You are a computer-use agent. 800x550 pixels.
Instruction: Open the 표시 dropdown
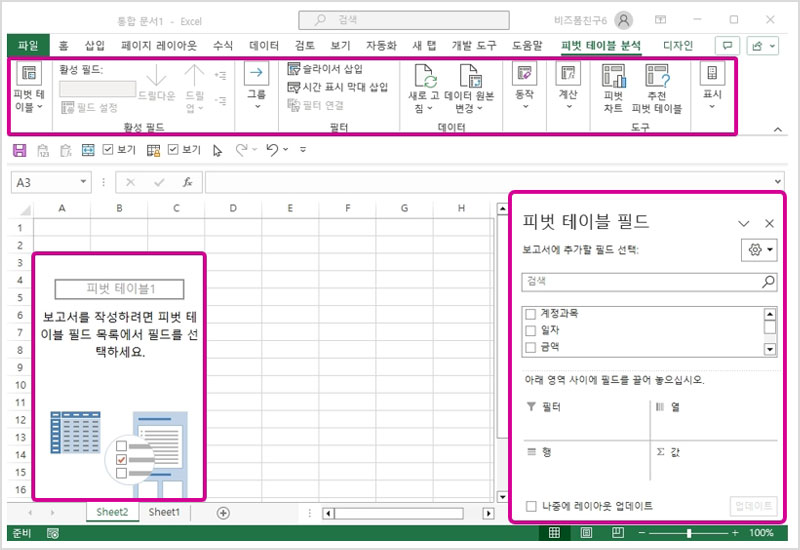(712, 87)
